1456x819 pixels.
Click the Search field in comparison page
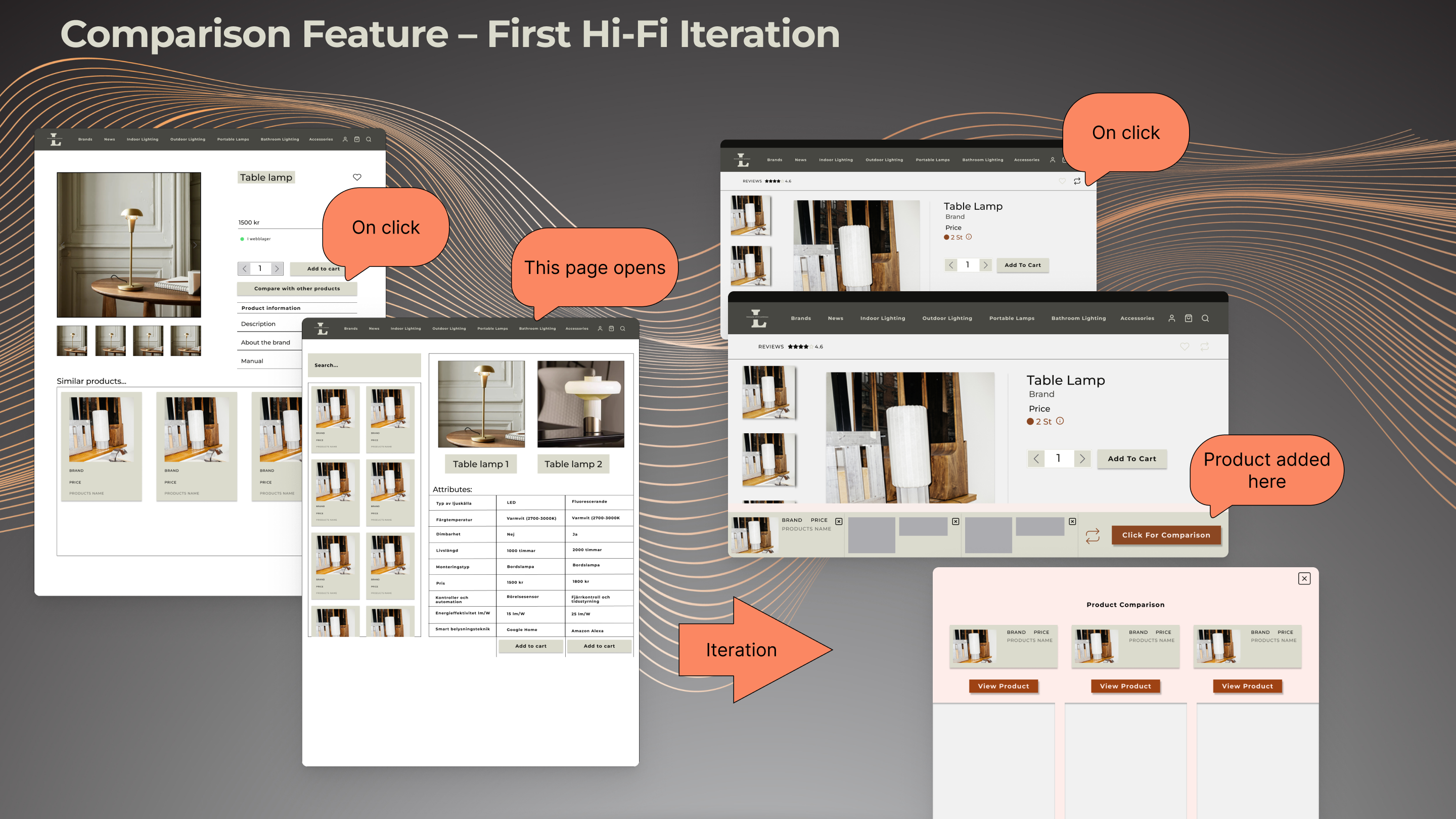364,365
